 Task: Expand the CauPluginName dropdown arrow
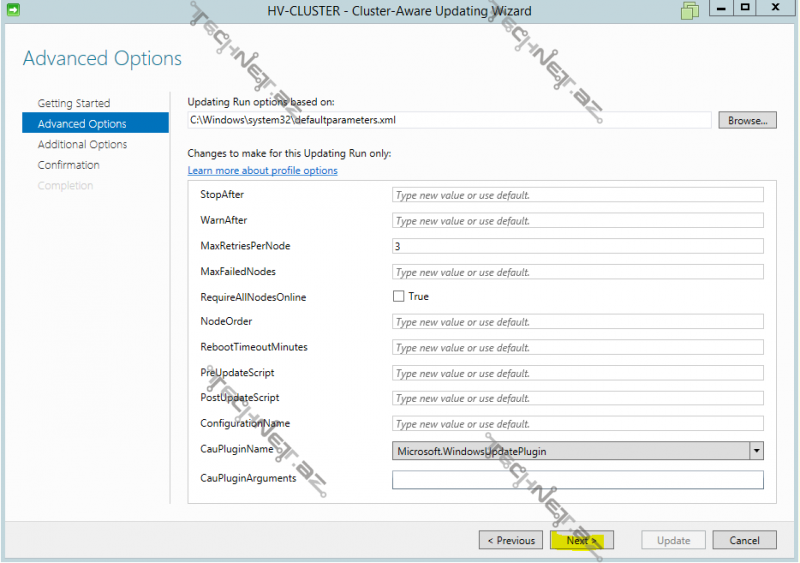(756, 451)
